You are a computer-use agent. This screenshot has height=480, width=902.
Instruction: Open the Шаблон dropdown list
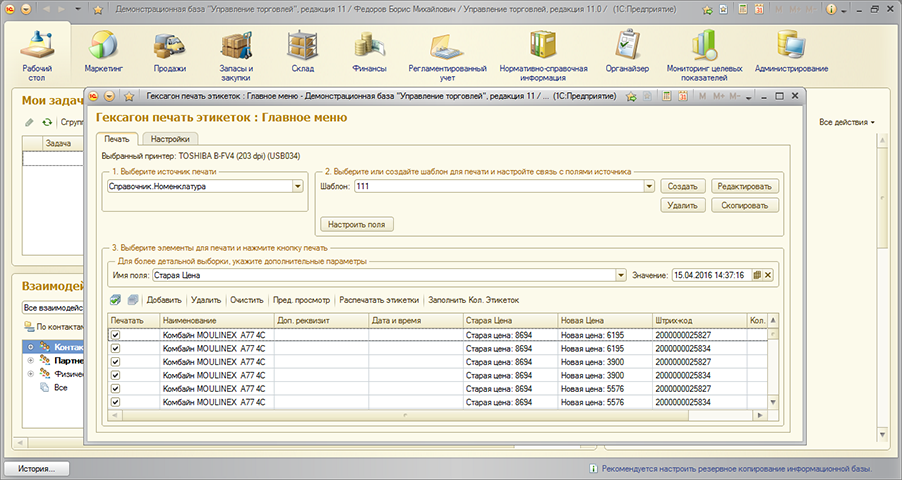click(649, 186)
